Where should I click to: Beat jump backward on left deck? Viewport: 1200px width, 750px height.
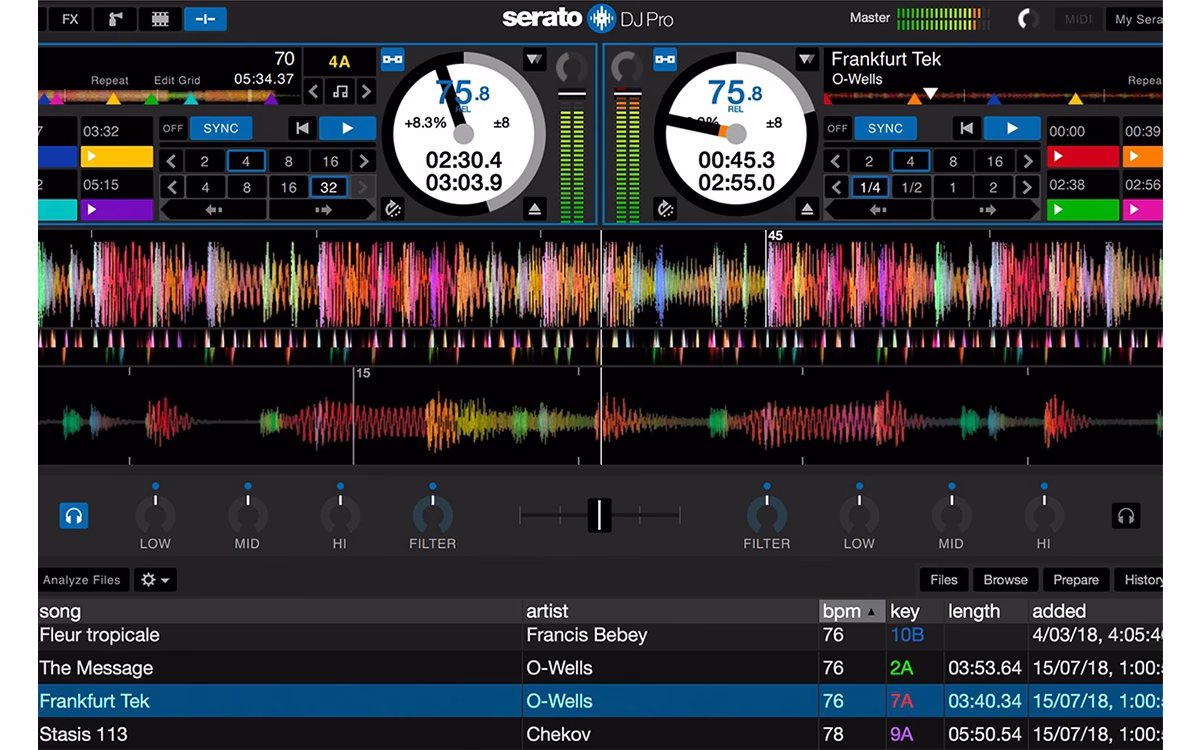[x=214, y=210]
